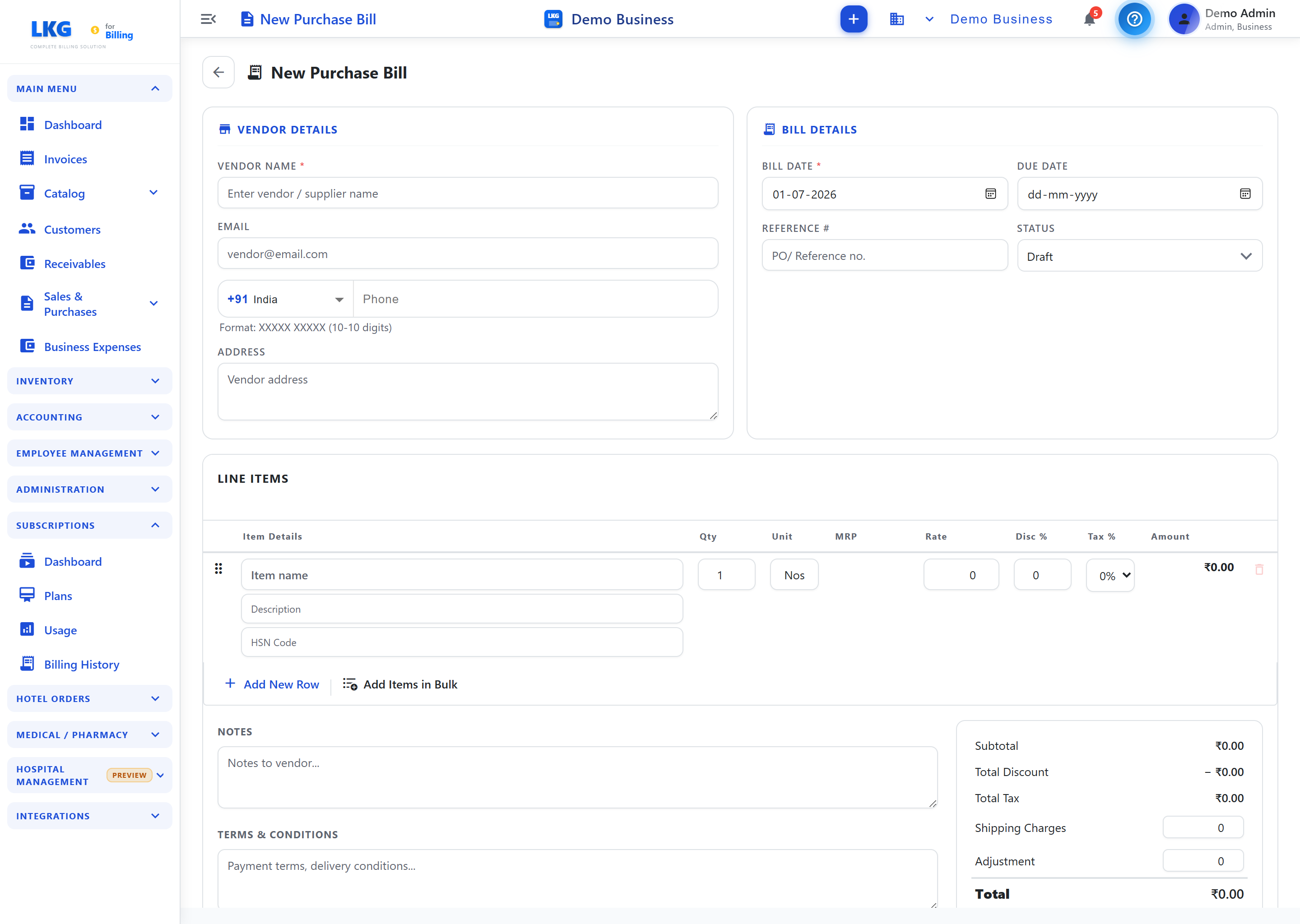
Task: Open the Status dropdown showing Draft
Action: 1139,256
